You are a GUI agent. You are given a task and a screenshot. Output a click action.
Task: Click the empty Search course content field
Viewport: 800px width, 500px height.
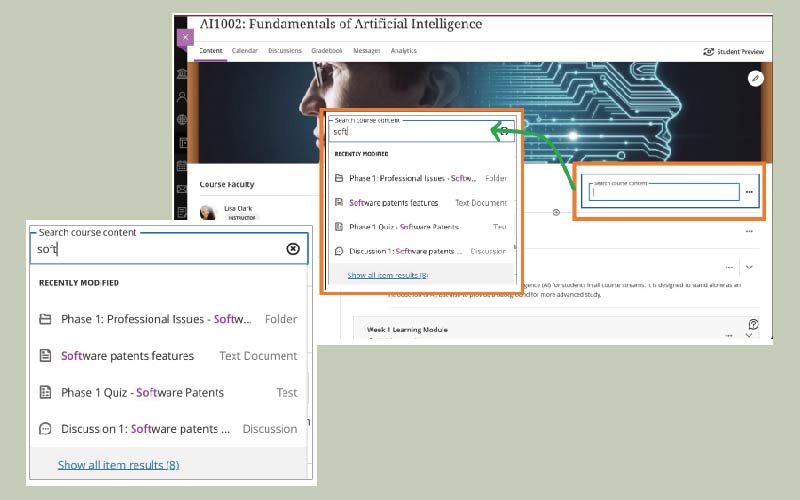pos(664,193)
